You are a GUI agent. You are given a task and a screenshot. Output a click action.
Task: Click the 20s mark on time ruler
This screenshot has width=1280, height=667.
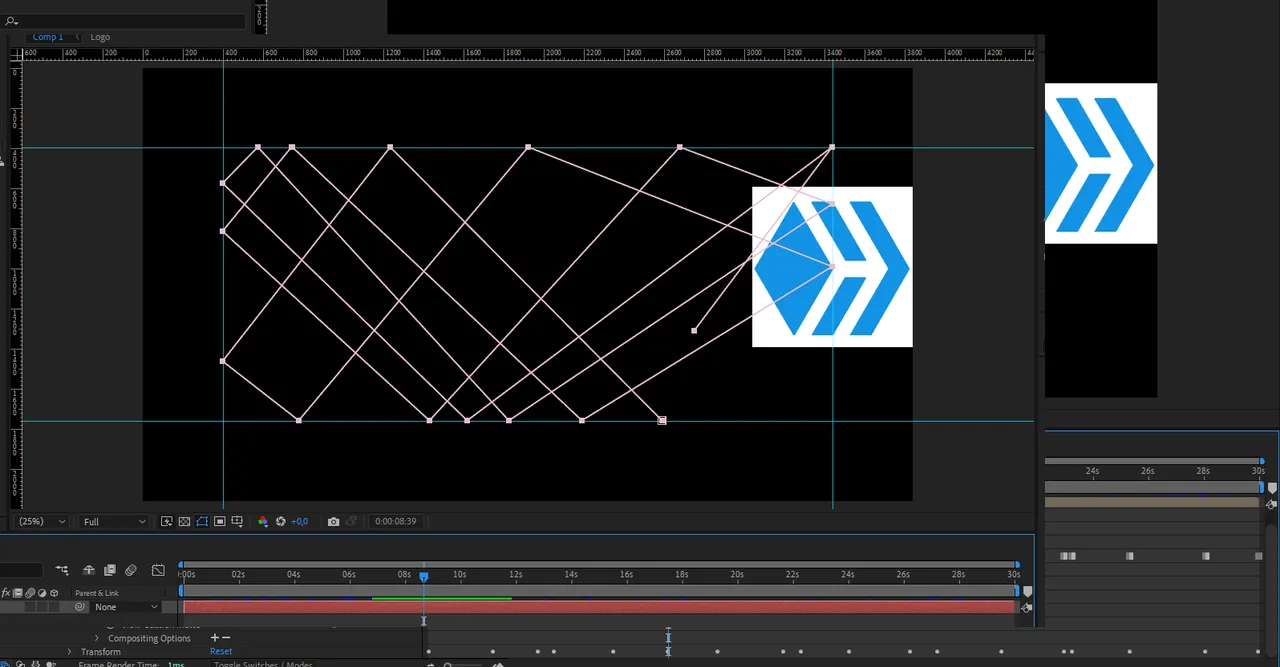(x=737, y=574)
